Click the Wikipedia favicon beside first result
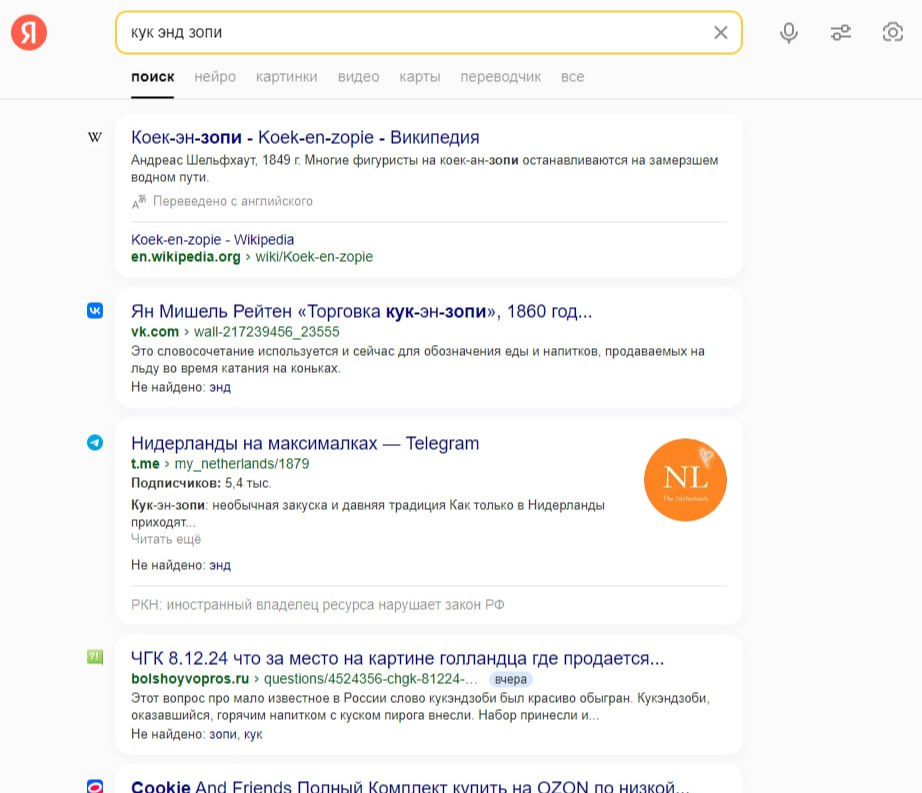 click(95, 137)
